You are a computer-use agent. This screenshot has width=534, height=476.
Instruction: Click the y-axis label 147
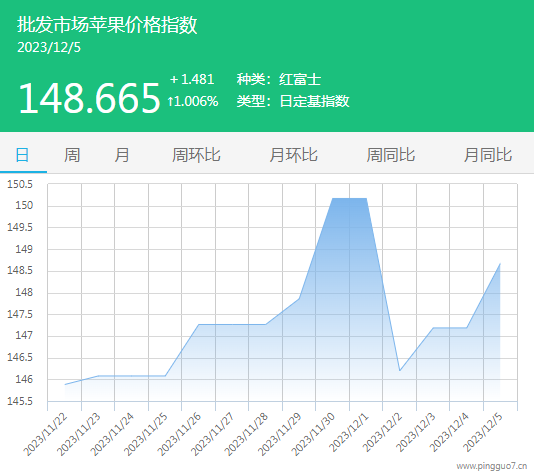24,335
